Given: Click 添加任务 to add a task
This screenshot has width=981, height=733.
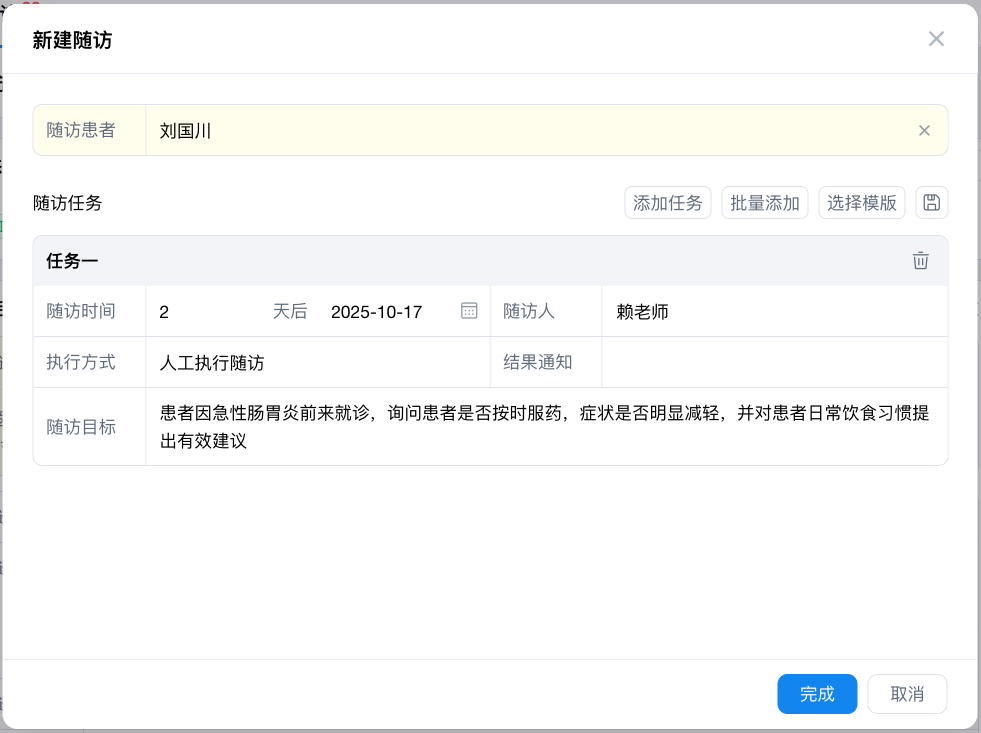Looking at the screenshot, I should [x=667, y=202].
